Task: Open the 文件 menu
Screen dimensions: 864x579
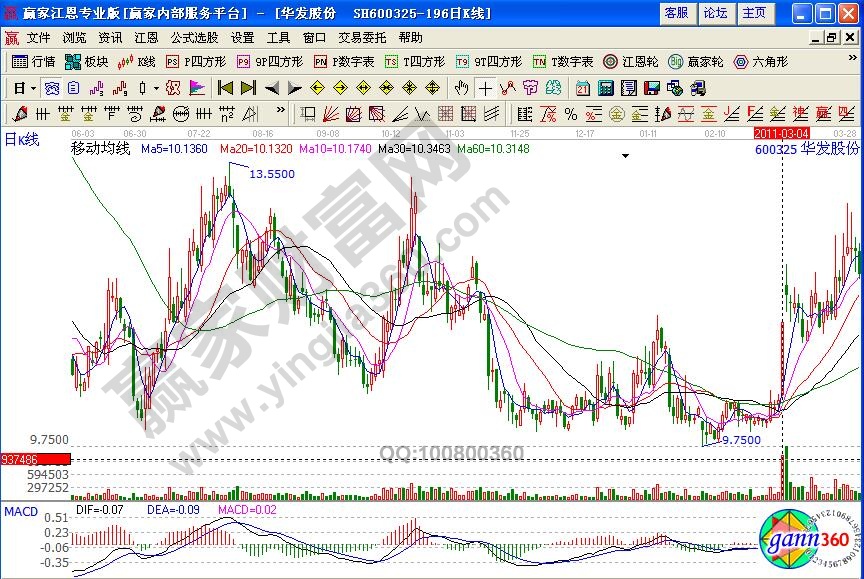Action: pyautogui.click(x=39, y=37)
